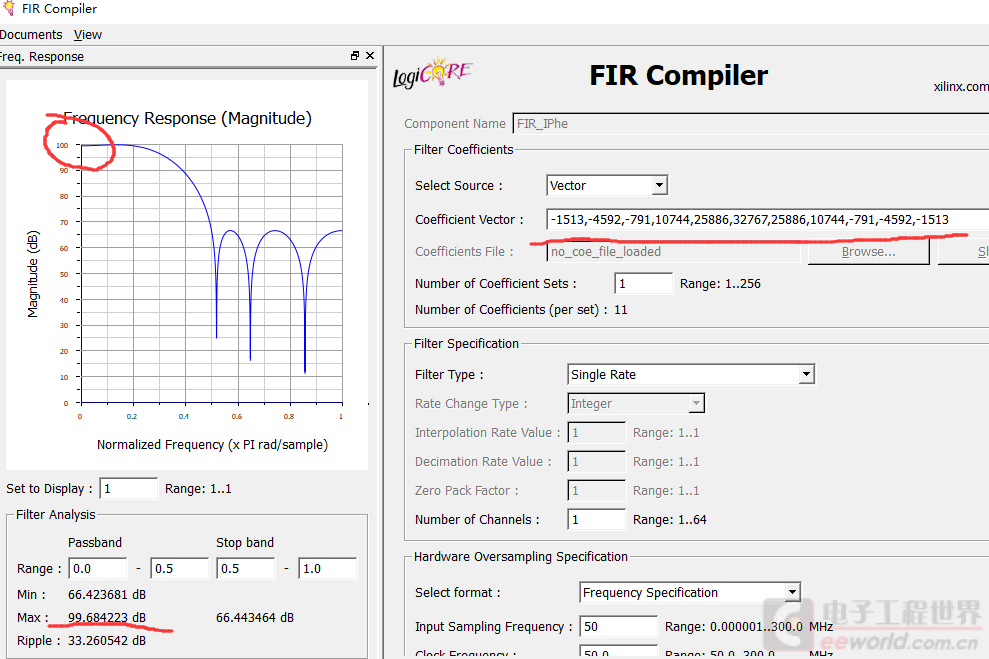Click the Stop band range start field
The image size is (989, 659).
point(246,569)
